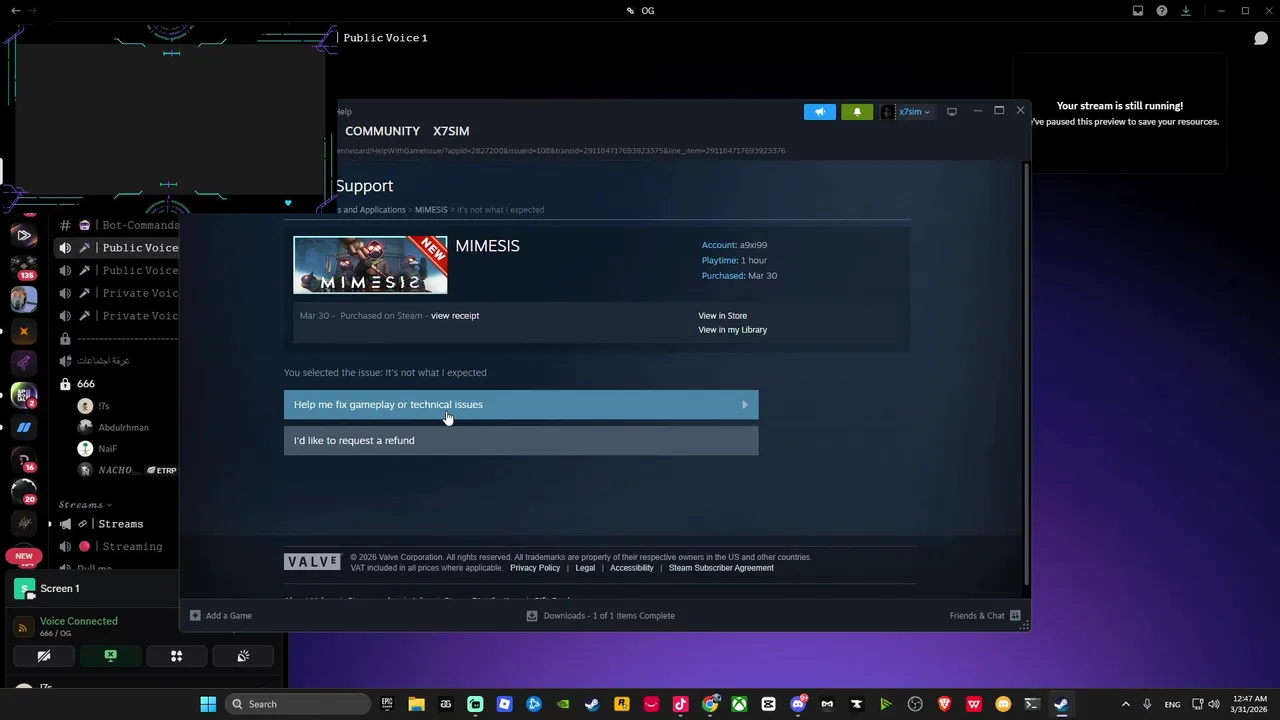Open Steam notifications bell
This screenshot has height=720, width=1280.
pos(857,112)
